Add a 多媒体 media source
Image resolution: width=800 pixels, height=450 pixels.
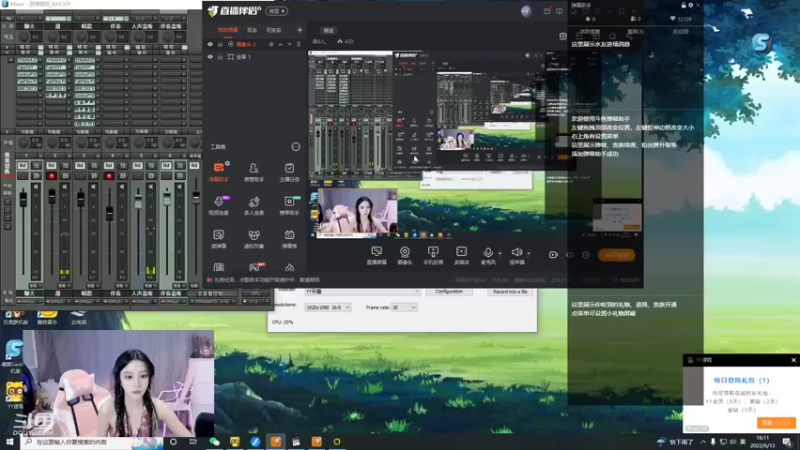[x=461, y=255]
